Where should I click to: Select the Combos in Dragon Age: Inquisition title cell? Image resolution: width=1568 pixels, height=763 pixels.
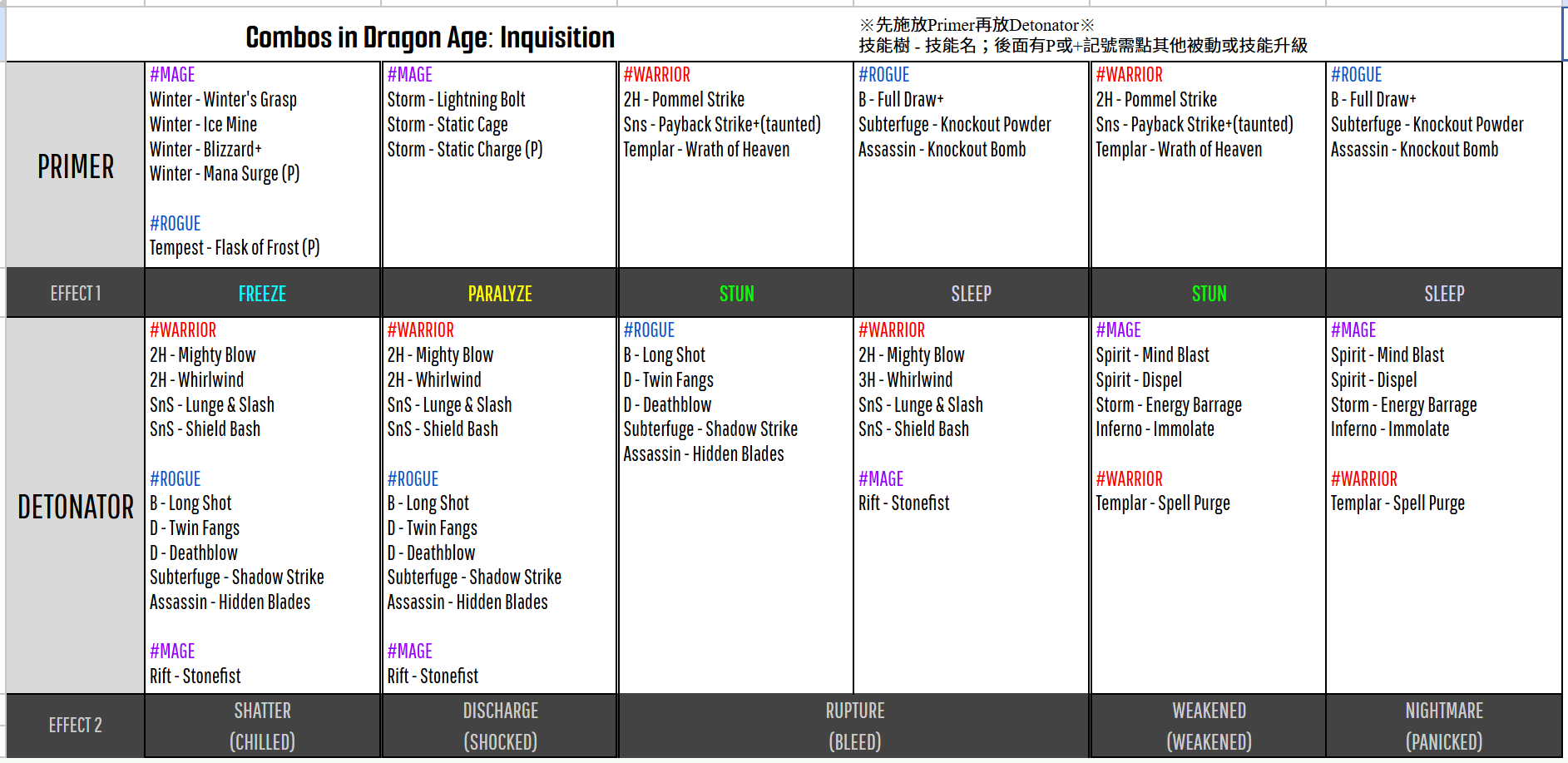tap(430, 35)
